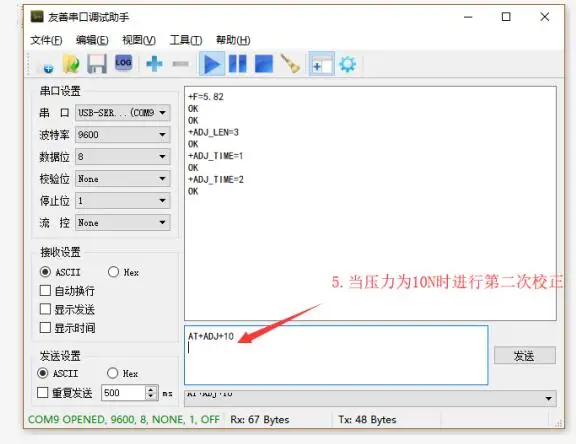Increase the repeat interval with up arrow
This screenshot has width=576, height=444.
(151, 389)
